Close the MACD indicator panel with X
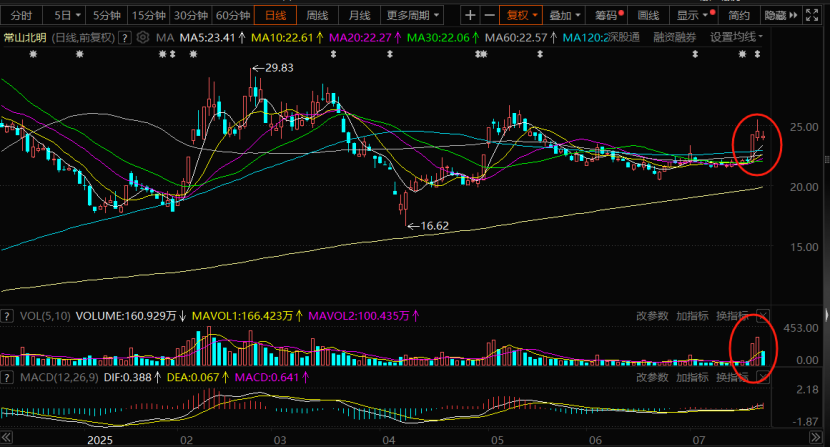 click(763, 378)
